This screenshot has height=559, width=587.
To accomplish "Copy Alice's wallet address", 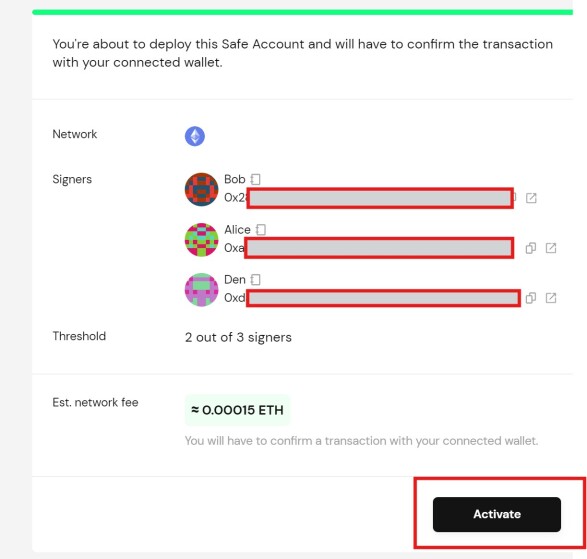I will click(x=530, y=248).
